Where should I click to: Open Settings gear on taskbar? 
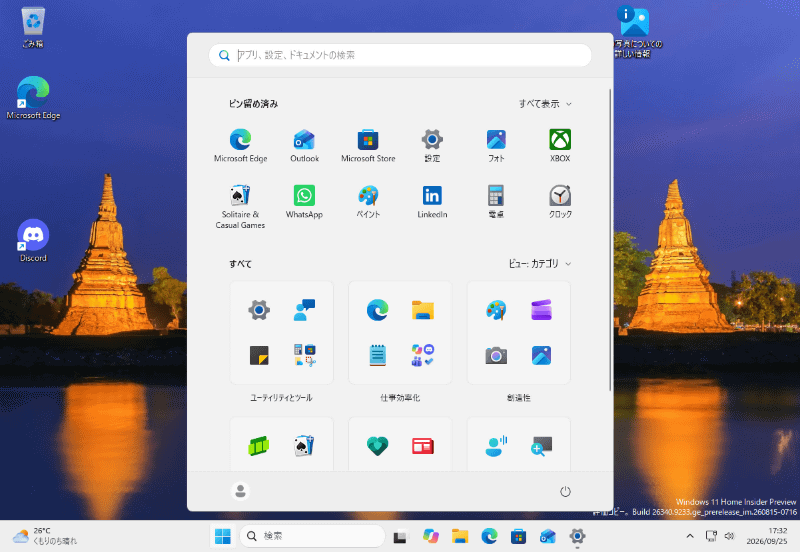coord(577,536)
